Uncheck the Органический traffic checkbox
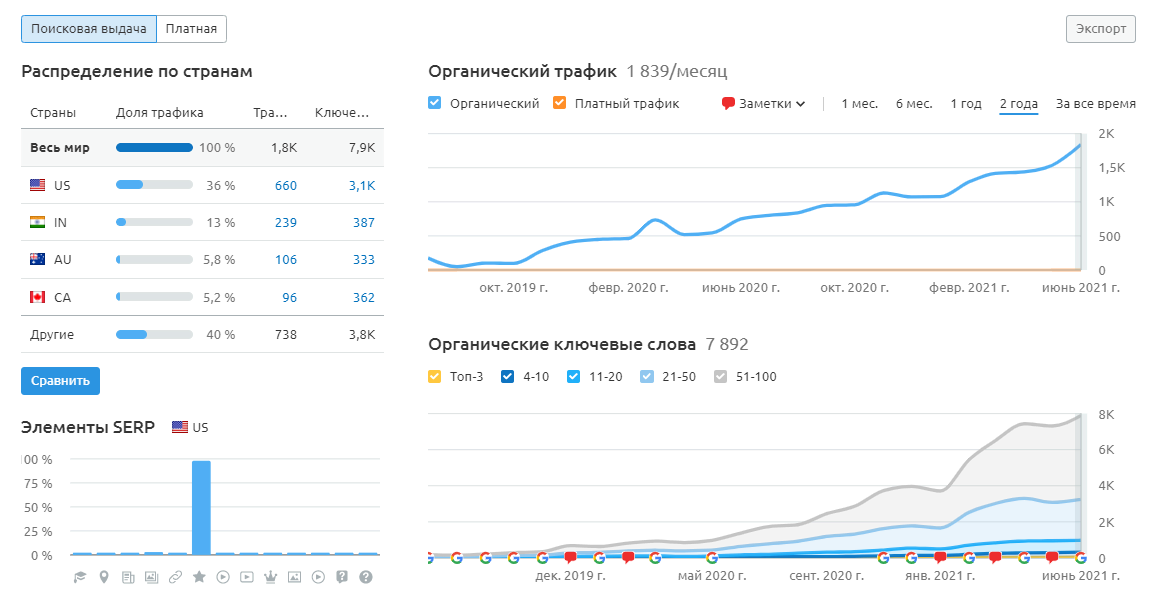This screenshot has height=592, width=1155. tap(435, 103)
